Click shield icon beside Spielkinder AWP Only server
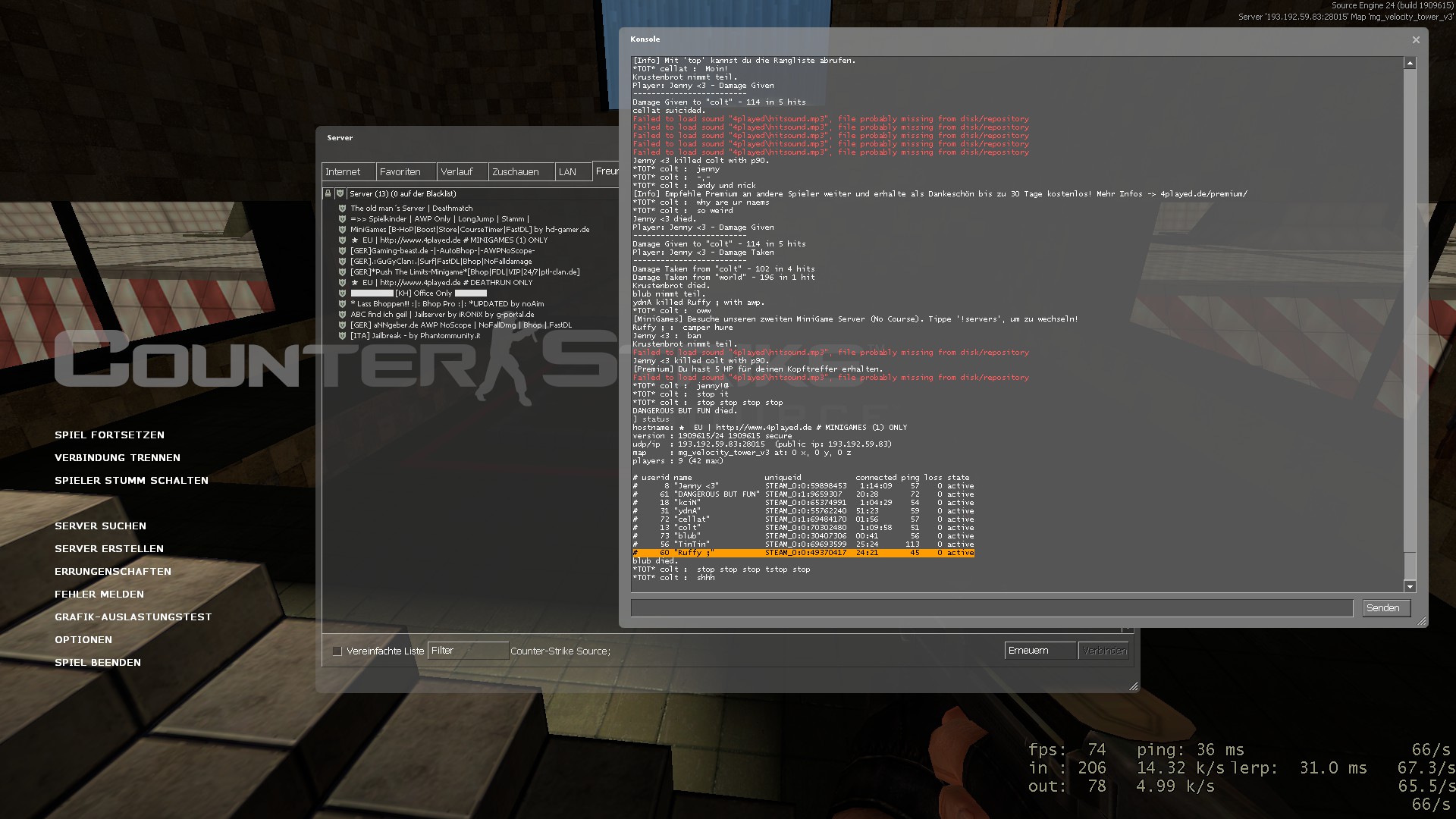This screenshot has height=819, width=1456. click(342, 219)
